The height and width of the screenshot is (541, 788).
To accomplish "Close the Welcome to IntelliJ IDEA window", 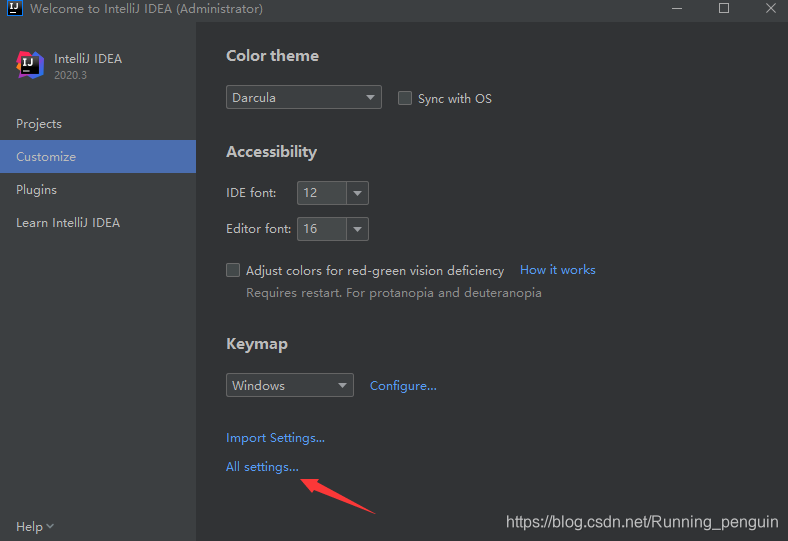I will [770, 9].
